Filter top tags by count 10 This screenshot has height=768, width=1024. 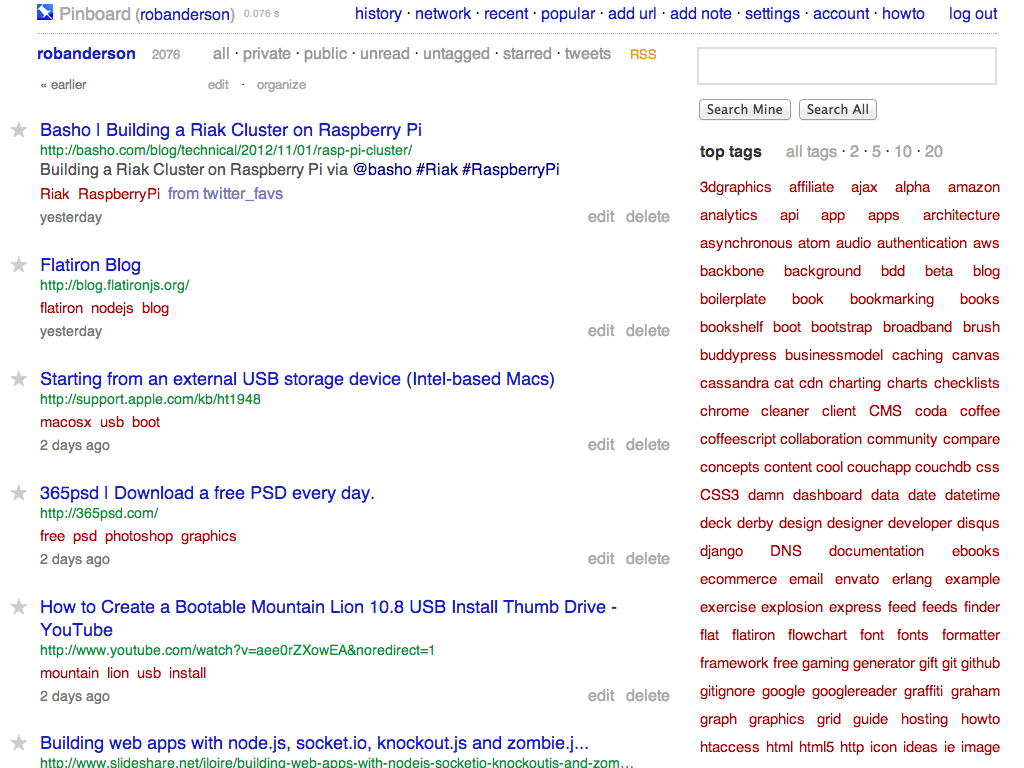click(x=903, y=152)
